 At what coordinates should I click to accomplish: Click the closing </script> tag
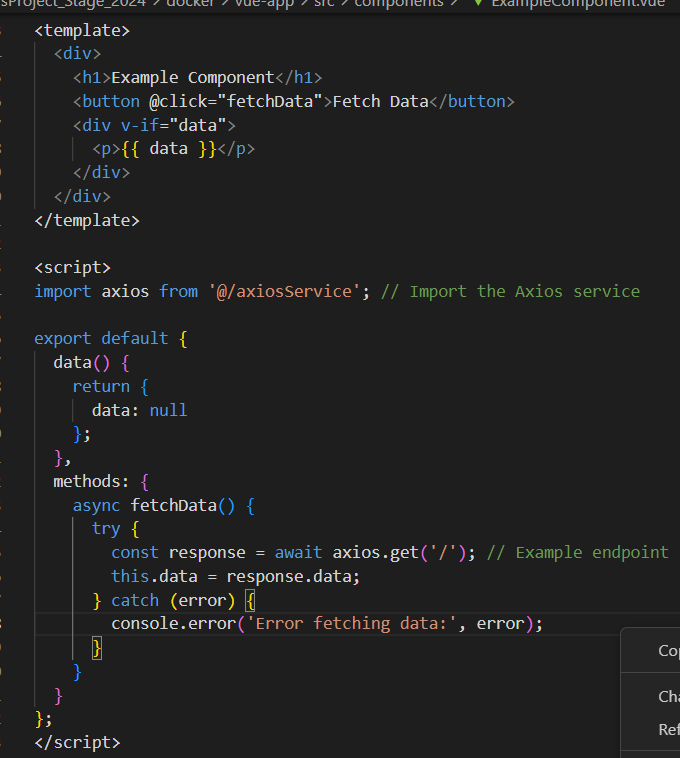77,742
